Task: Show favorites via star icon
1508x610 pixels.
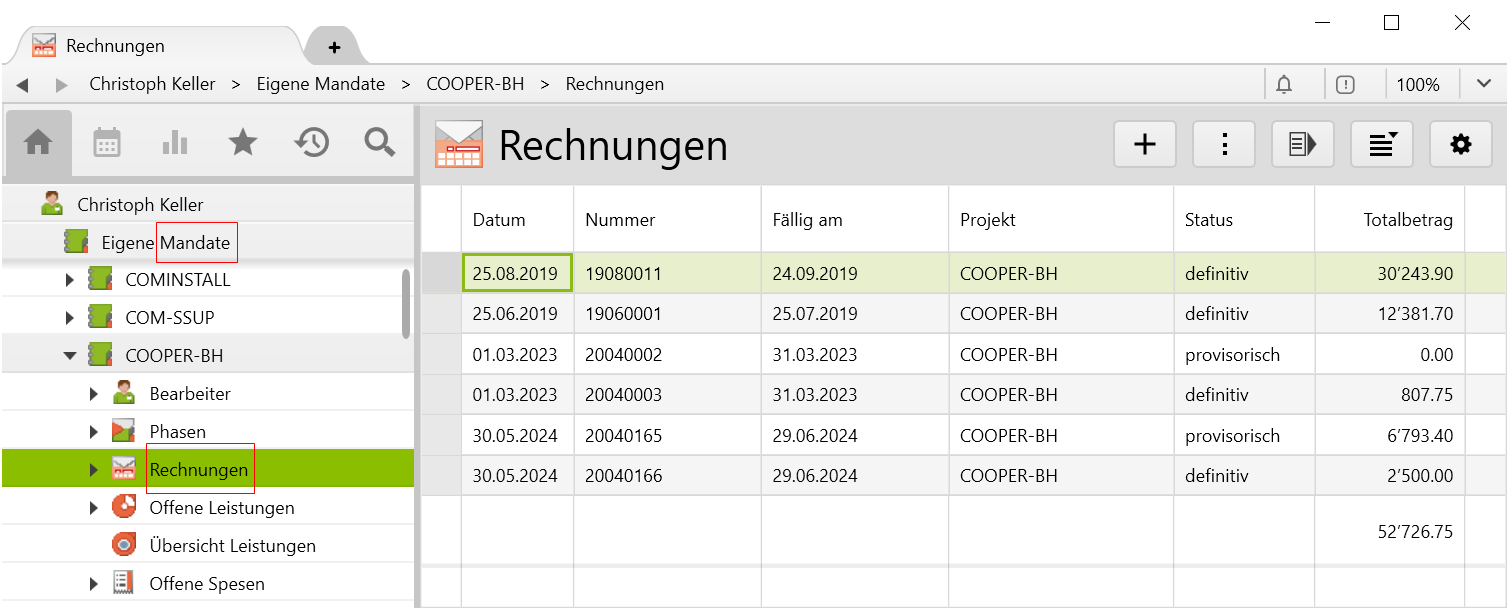Action: (x=243, y=144)
